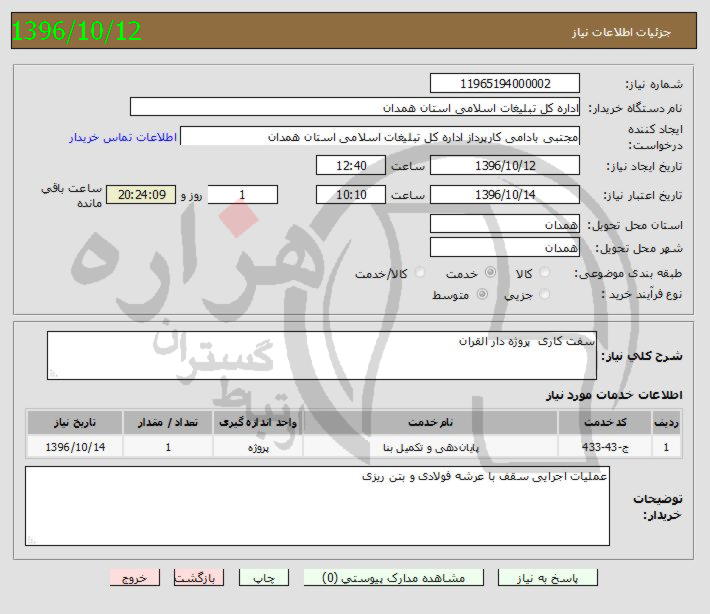Click the creation time field 12:40
The image size is (710, 614).
click(351, 165)
